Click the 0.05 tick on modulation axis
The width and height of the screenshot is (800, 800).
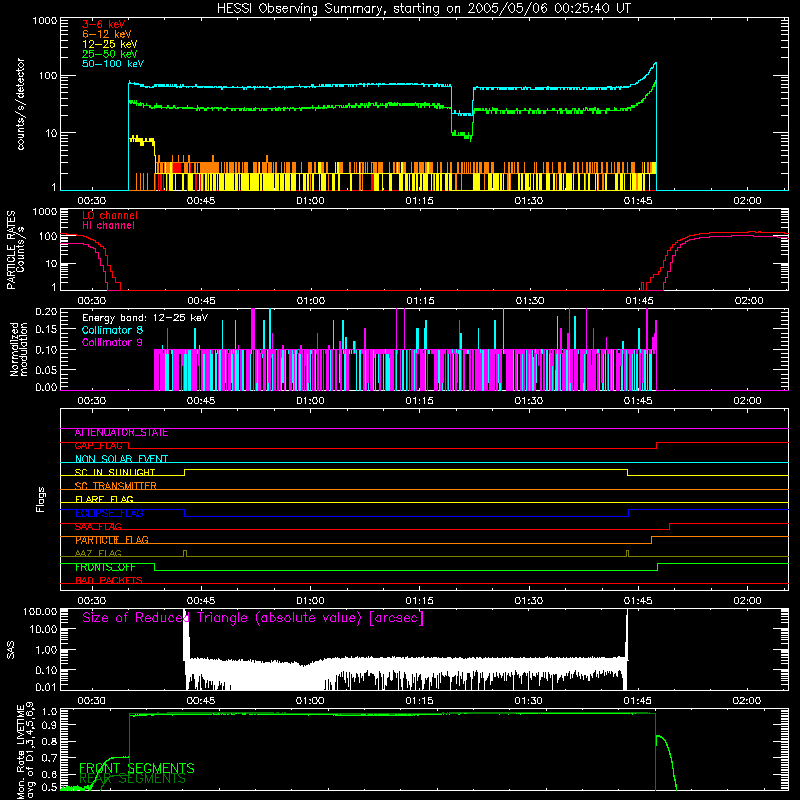tap(46, 369)
